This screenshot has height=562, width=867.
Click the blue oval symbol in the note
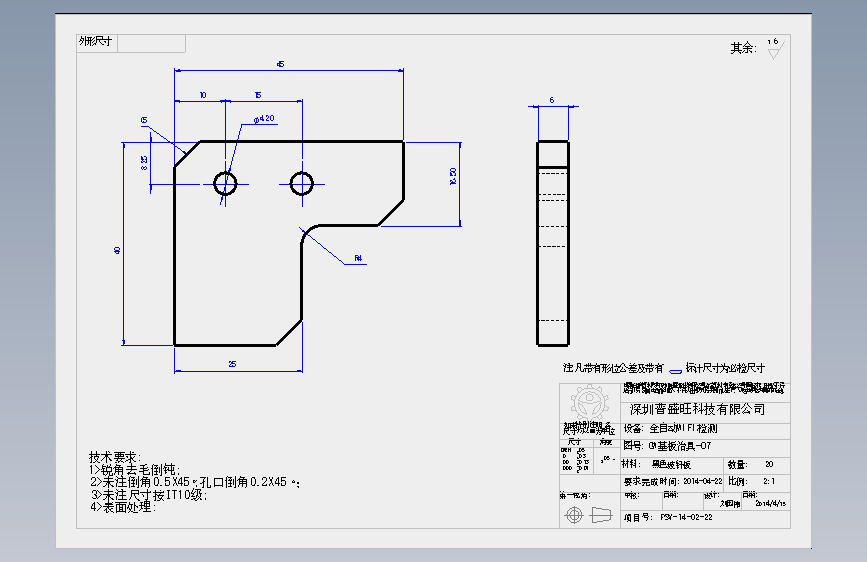coord(675,371)
